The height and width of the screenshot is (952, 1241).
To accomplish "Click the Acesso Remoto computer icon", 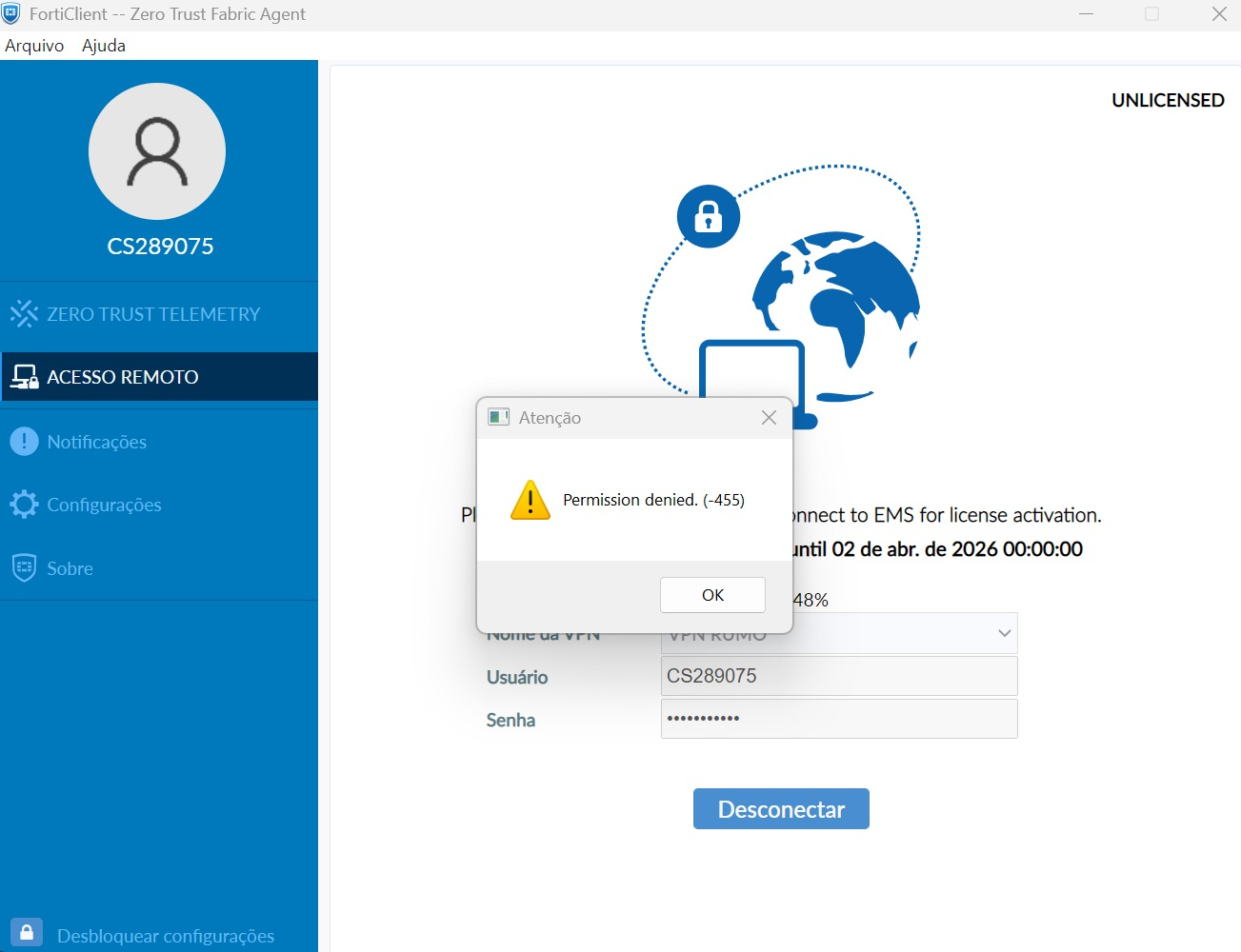I will [x=24, y=377].
